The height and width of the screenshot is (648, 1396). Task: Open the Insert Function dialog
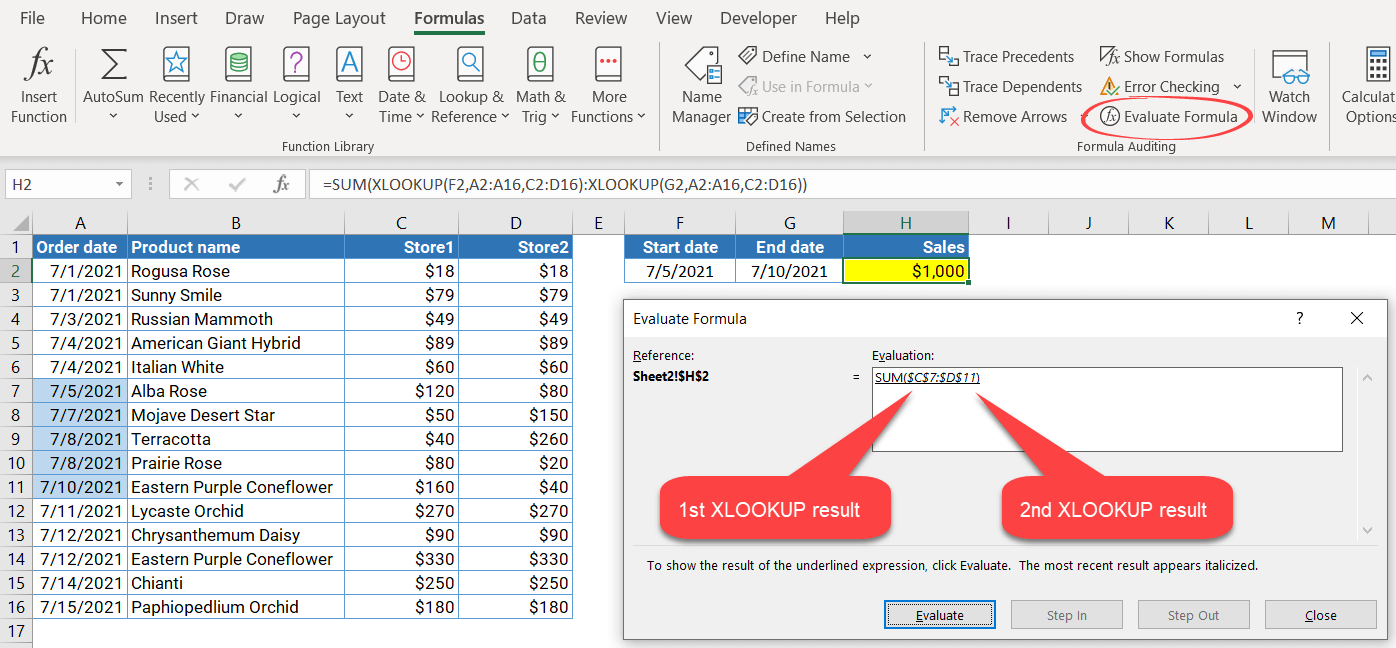(38, 84)
